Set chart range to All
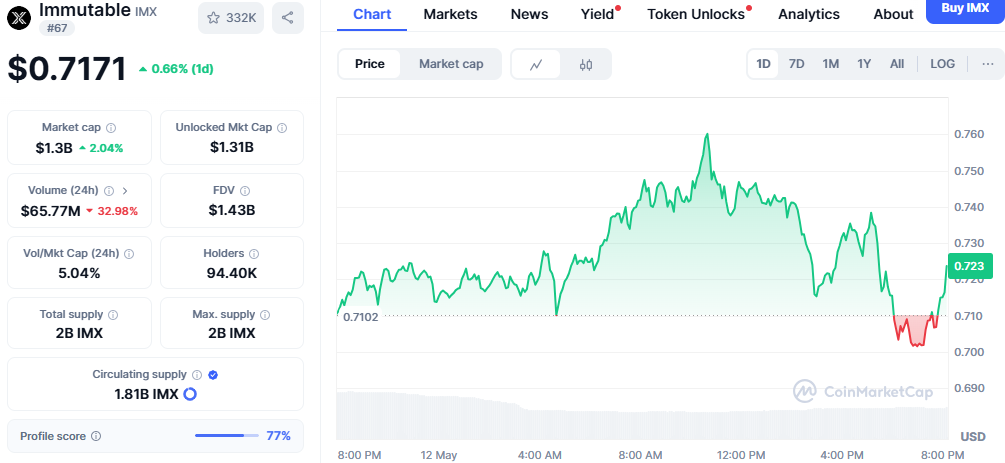This screenshot has height=463, width=1005. 897,63
